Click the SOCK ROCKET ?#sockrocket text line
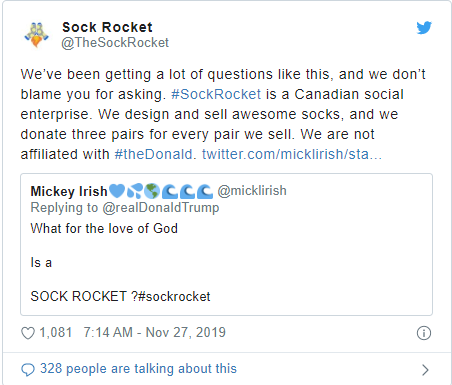Viewport: 452px width, 385px height. (120, 296)
